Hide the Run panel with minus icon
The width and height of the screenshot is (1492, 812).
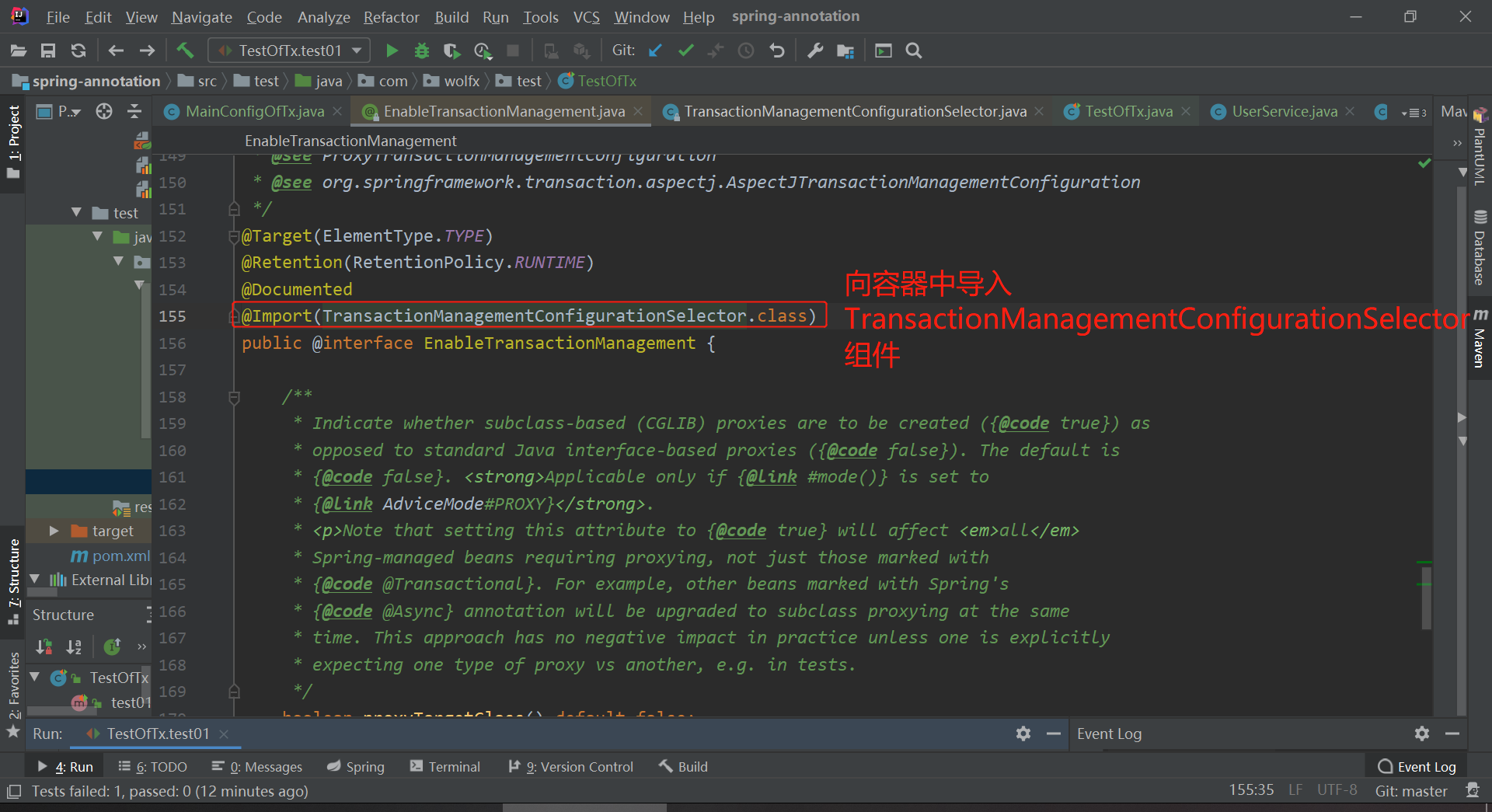1054,734
